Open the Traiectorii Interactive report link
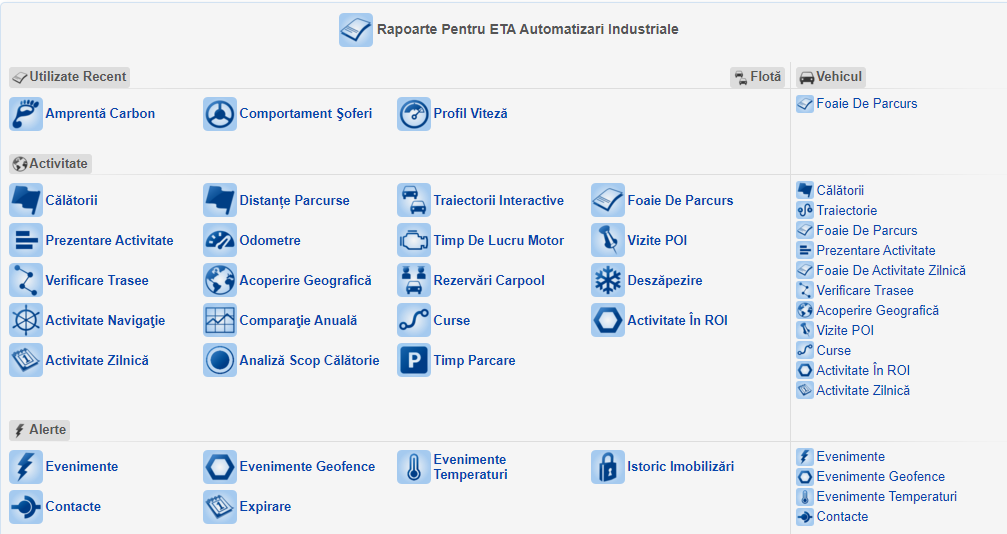1007x534 pixels. click(x=498, y=201)
